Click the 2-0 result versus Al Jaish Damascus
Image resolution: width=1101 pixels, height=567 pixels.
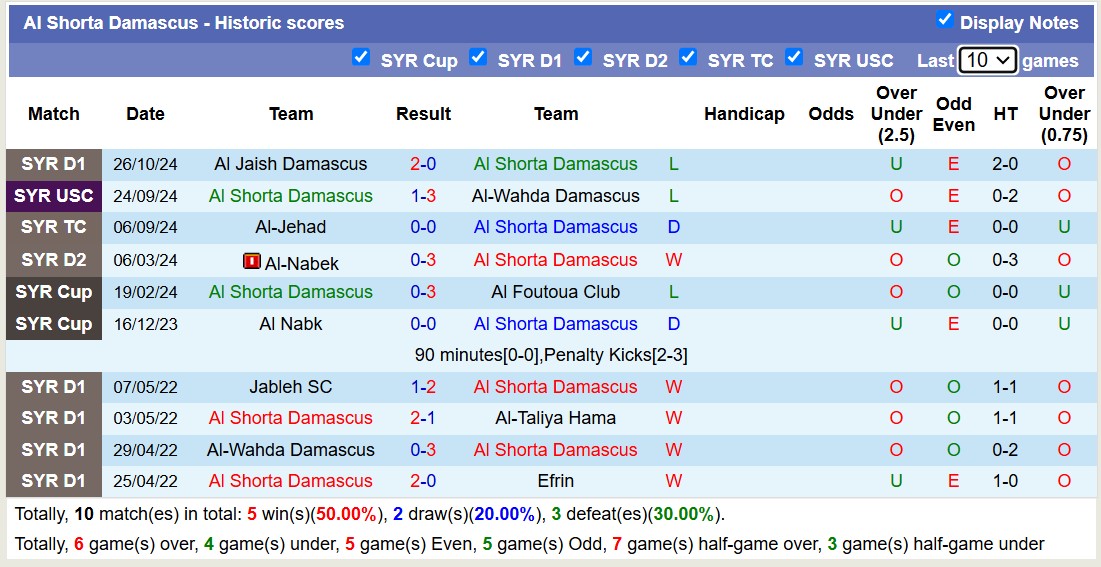point(423,164)
